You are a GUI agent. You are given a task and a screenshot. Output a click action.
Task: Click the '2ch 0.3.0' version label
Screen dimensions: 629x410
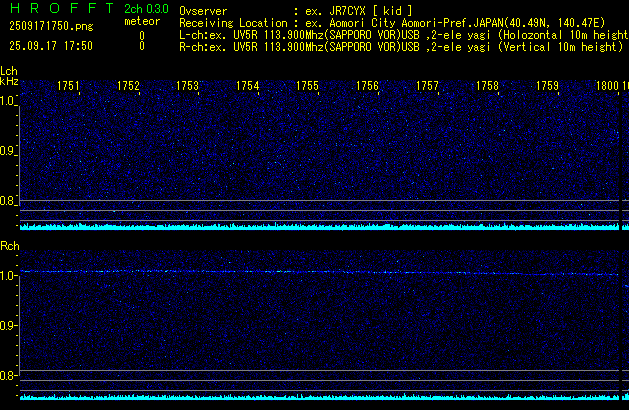tap(146, 9)
